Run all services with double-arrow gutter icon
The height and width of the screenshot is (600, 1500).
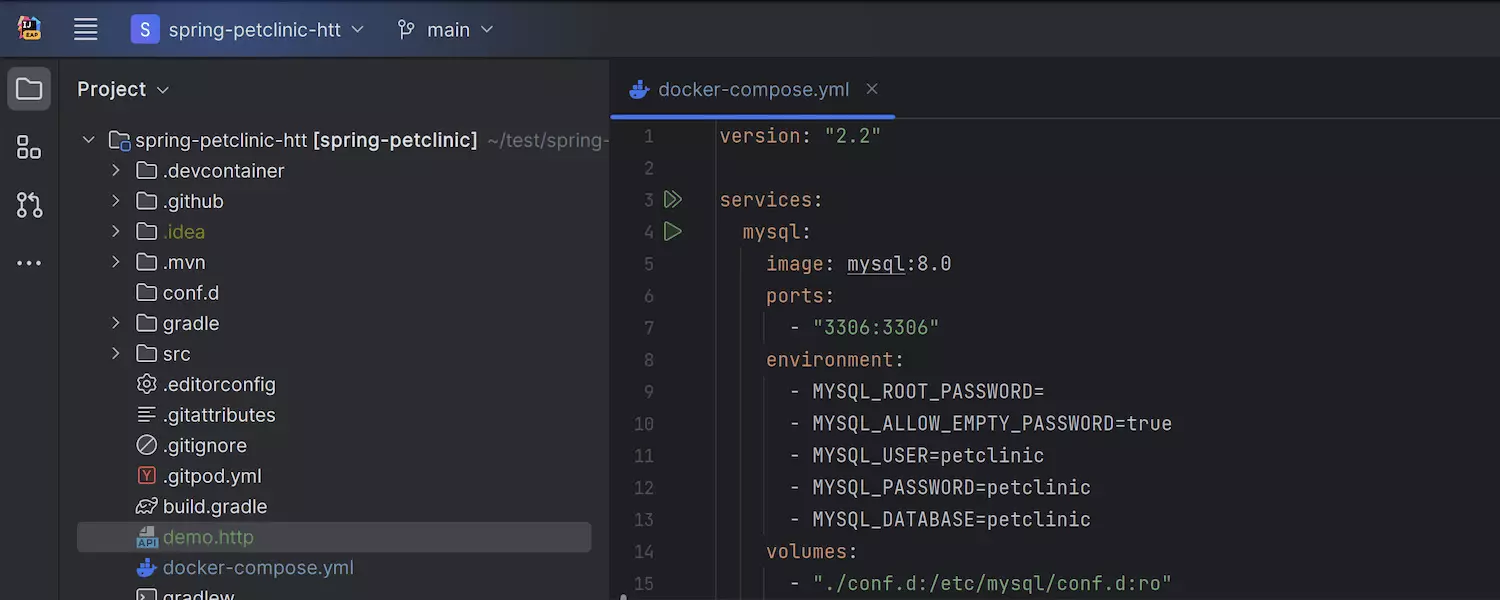pyautogui.click(x=672, y=200)
